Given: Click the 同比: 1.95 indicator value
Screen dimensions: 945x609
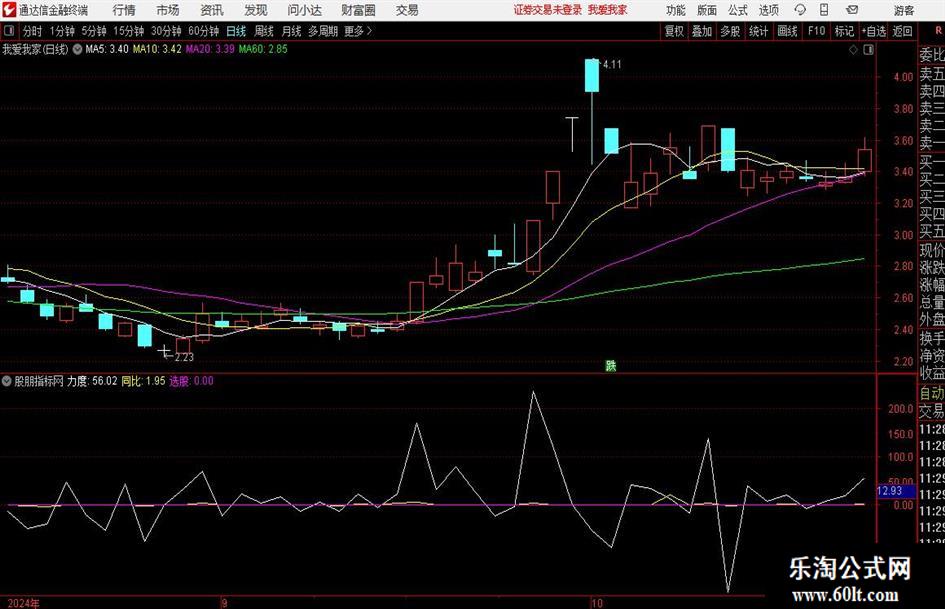Looking at the screenshot, I should [143, 381].
